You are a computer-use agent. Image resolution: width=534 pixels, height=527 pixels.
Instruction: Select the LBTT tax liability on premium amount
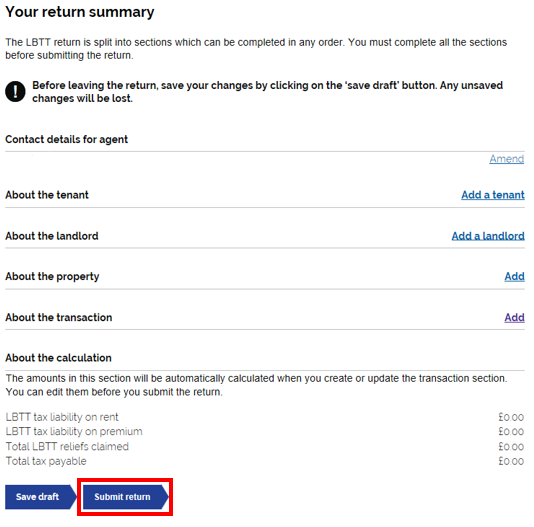coord(511,432)
